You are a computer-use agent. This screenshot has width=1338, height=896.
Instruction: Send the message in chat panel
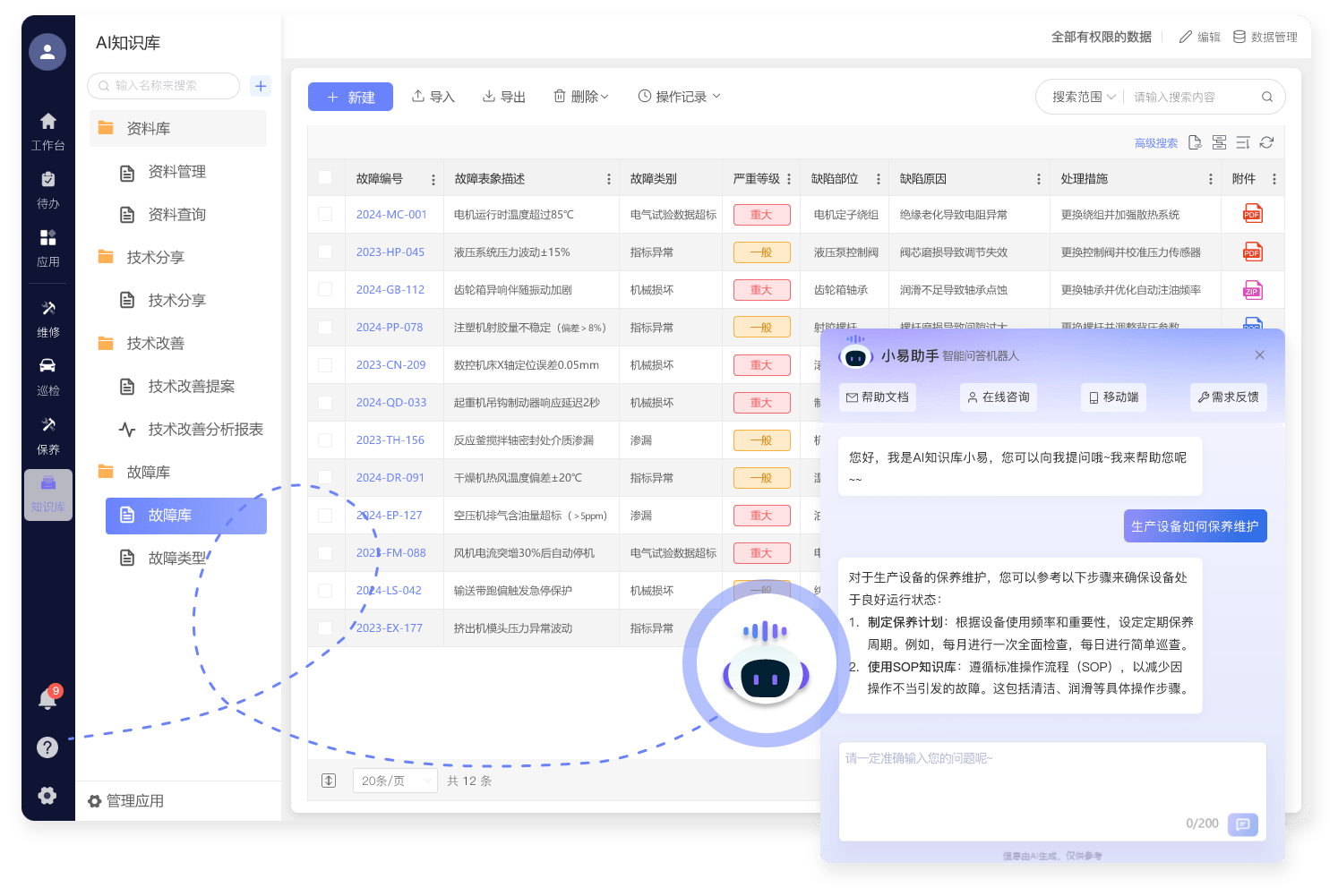pos(1243,824)
